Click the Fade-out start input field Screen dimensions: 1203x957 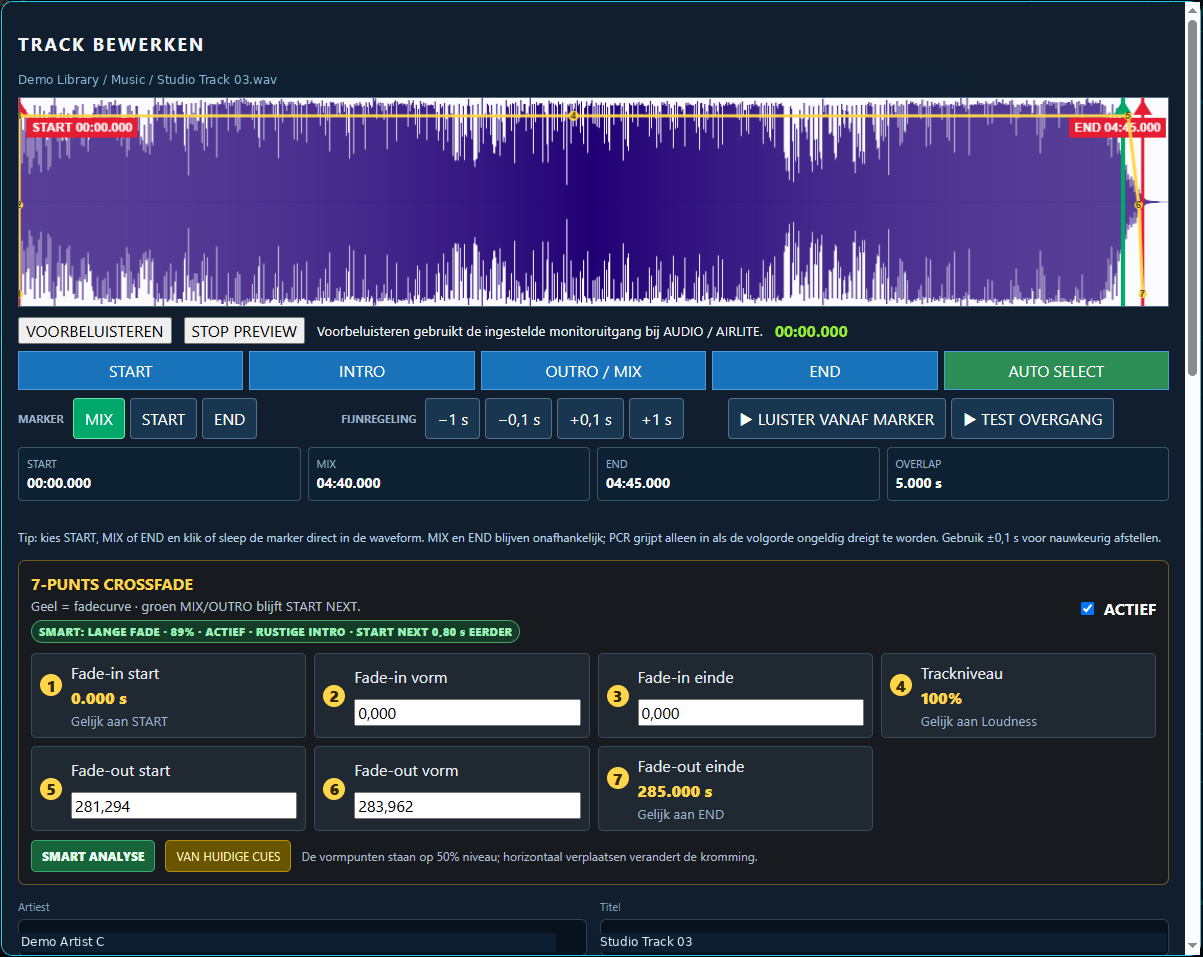[184, 806]
